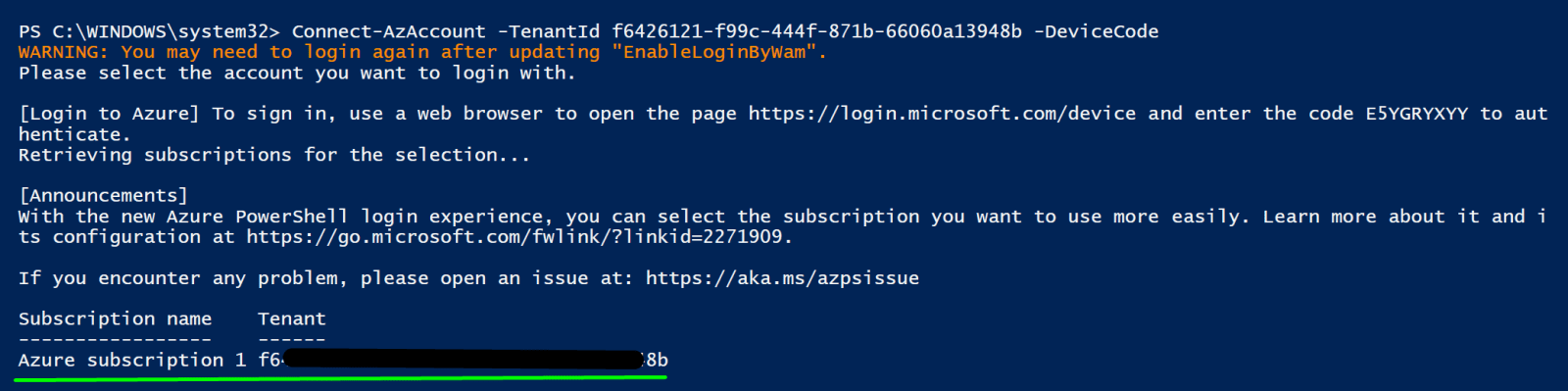Viewport: 1568px width, 391px height.
Task: Click the [Announcements] heading
Action: click(x=103, y=196)
